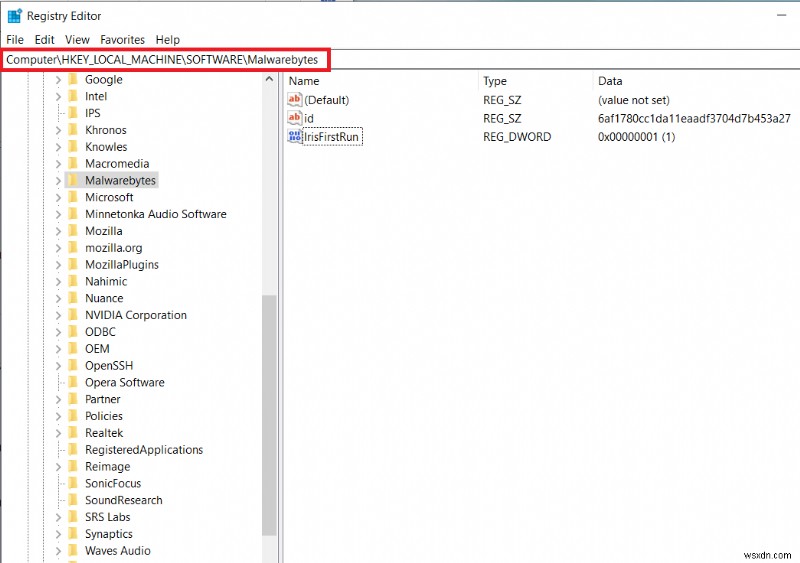
Task: Expand the Microsoft key
Action: click(x=58, y=198)
